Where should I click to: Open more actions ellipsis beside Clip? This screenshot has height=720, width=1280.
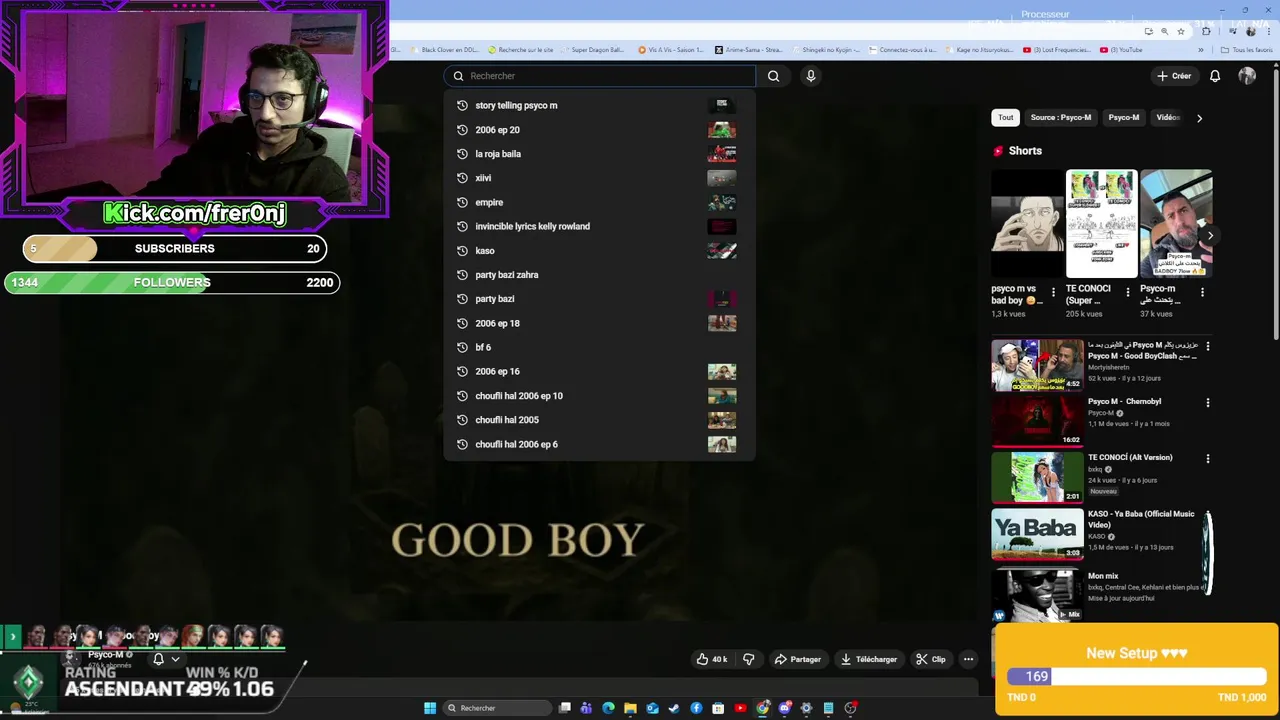pos(968,659)
